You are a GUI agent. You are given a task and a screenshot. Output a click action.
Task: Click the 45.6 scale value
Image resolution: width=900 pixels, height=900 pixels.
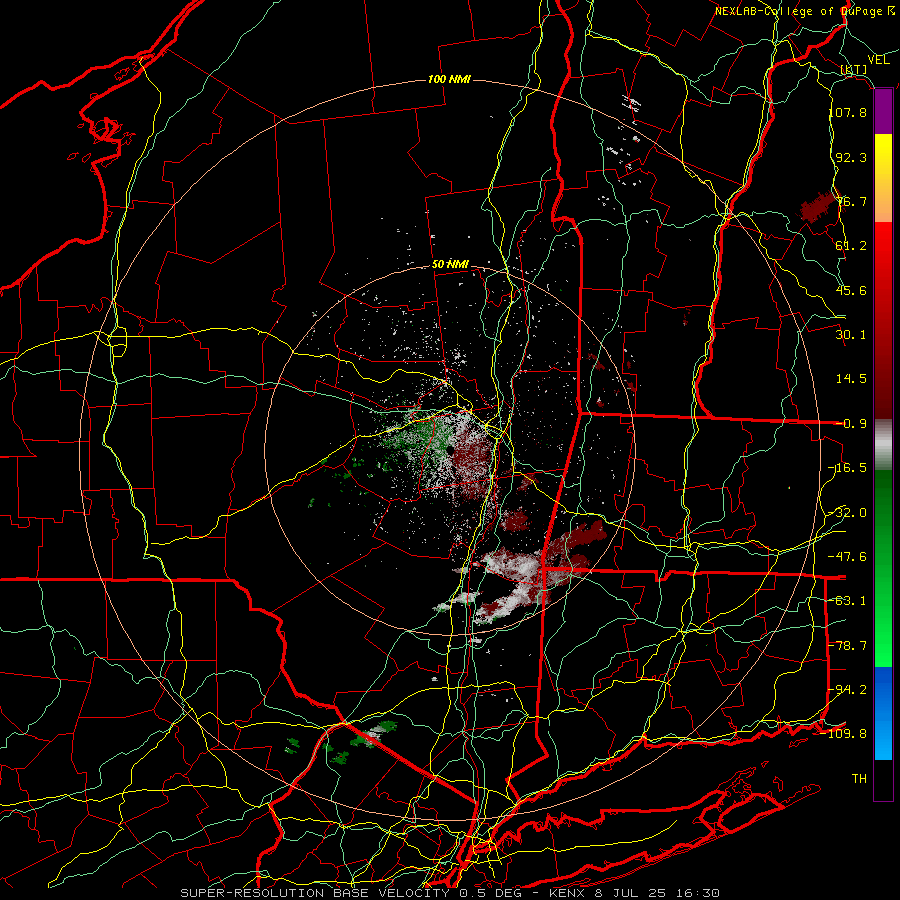pyautogui.click(x=851, y=290)
